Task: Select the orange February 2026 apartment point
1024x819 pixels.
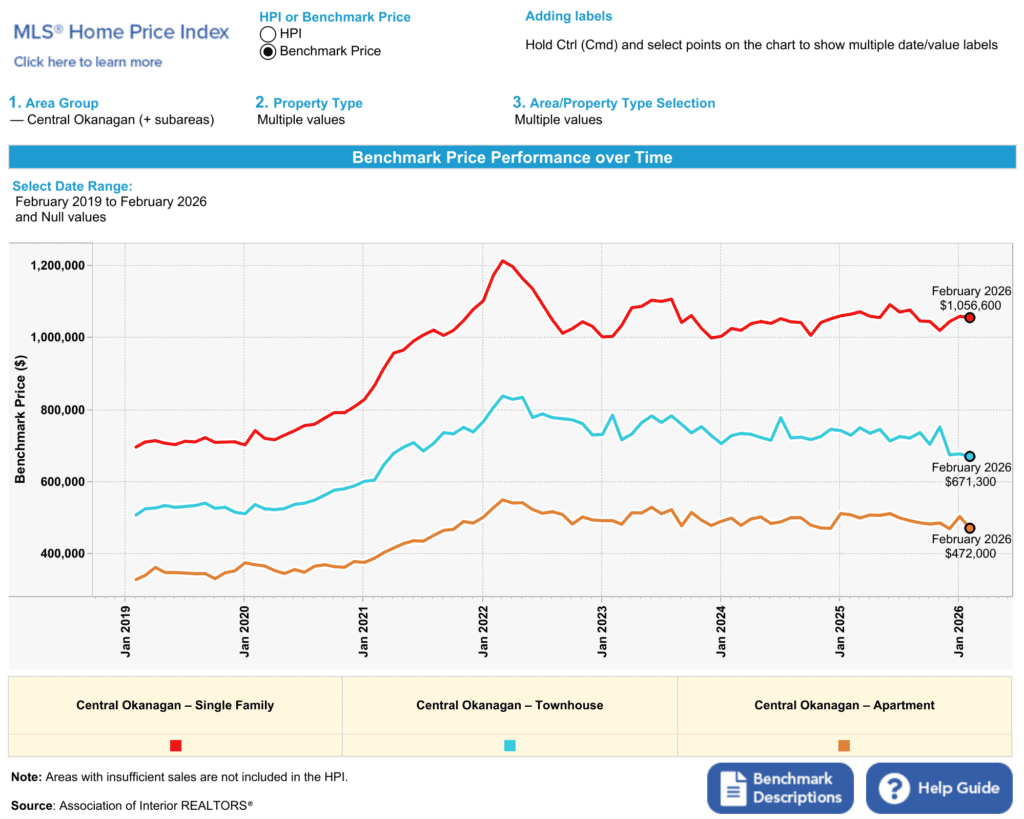Action: (969, 528)
